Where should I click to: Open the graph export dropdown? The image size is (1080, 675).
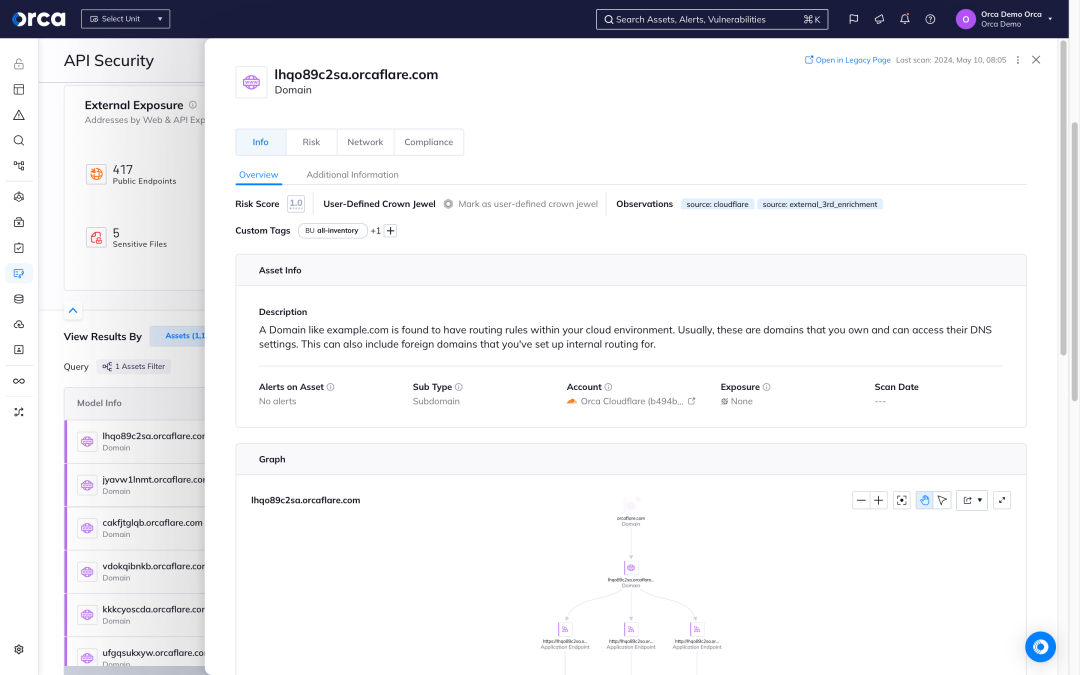click(971, 500)
